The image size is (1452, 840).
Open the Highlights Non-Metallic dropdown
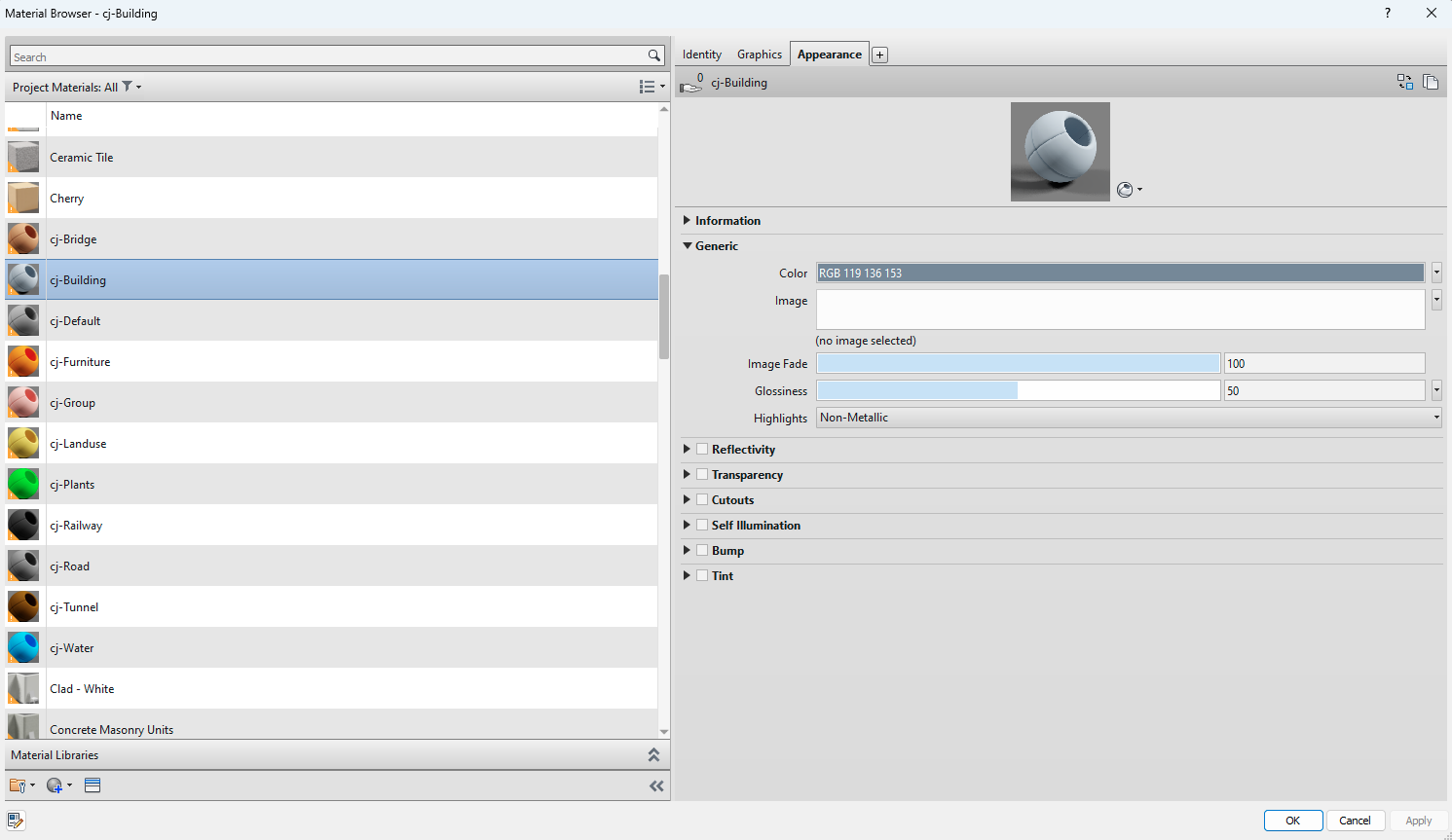pyautogui.click(x=1129, y=418)
